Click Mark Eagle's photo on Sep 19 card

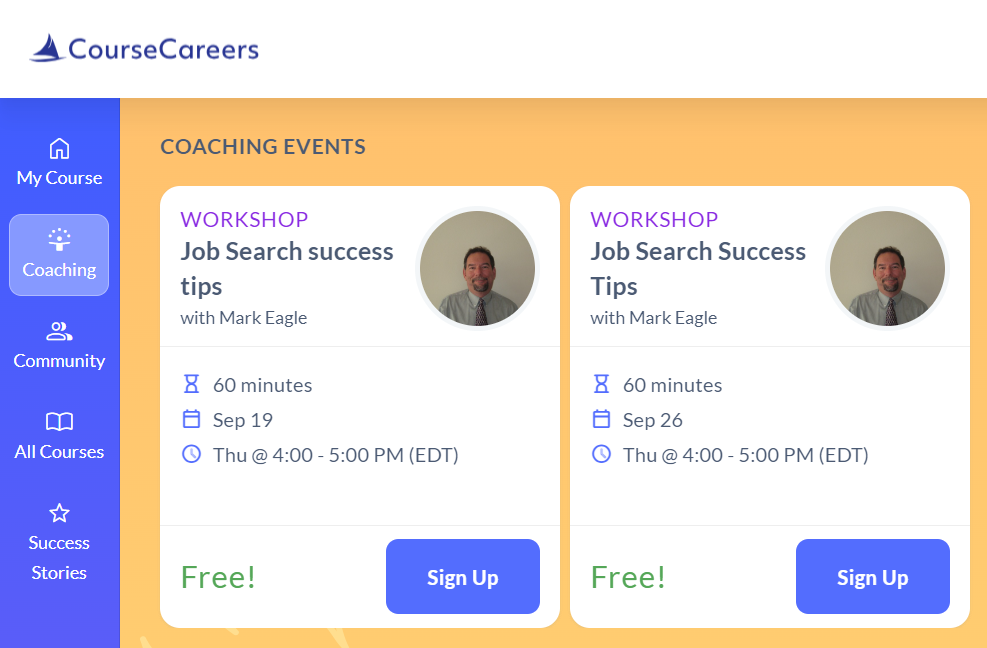477,268
